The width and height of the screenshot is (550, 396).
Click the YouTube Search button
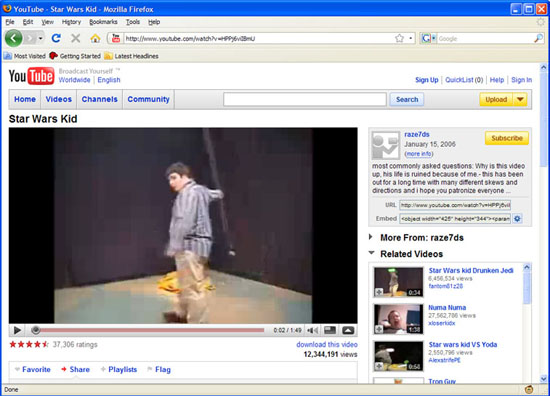(407, 99)
